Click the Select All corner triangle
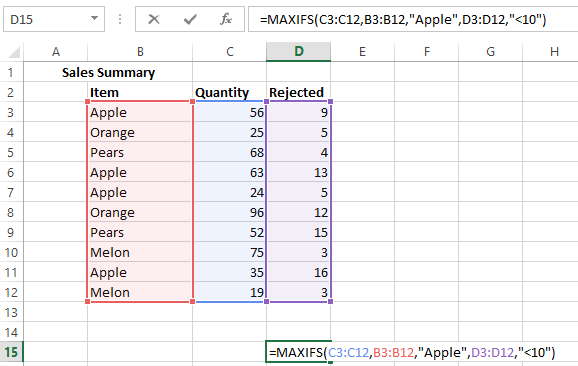This screenshot has height=366, width=578. 14,52
